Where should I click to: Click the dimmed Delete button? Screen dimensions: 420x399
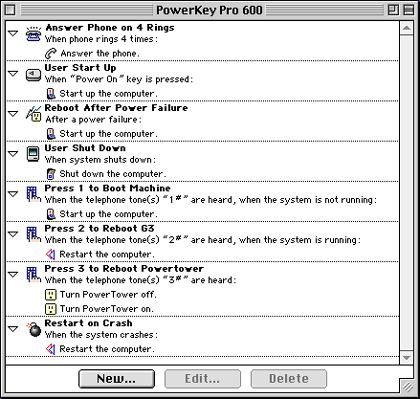click(289, 379)
